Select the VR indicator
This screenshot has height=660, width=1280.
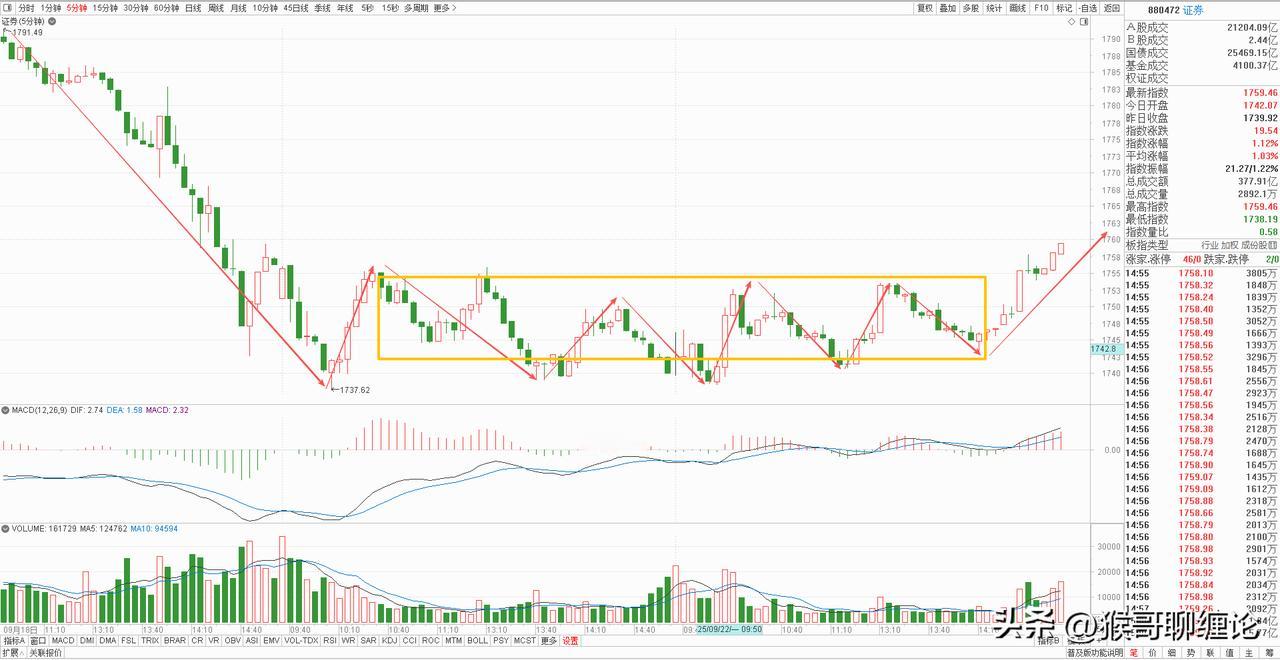(x=214, y=641)
